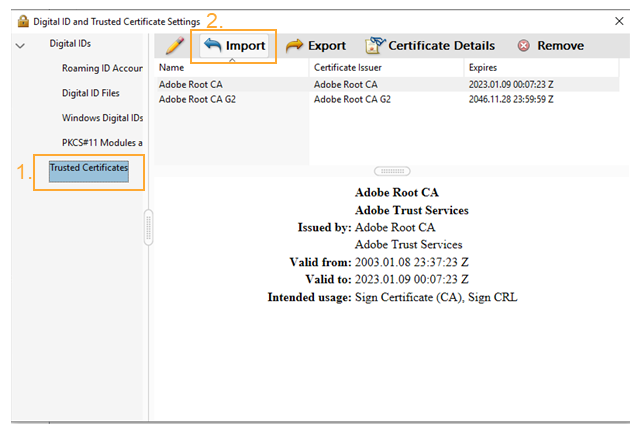The image size is (630, 424).
Task: Select Roaming ID Accounts tree item
Action: tap(102, 68)
